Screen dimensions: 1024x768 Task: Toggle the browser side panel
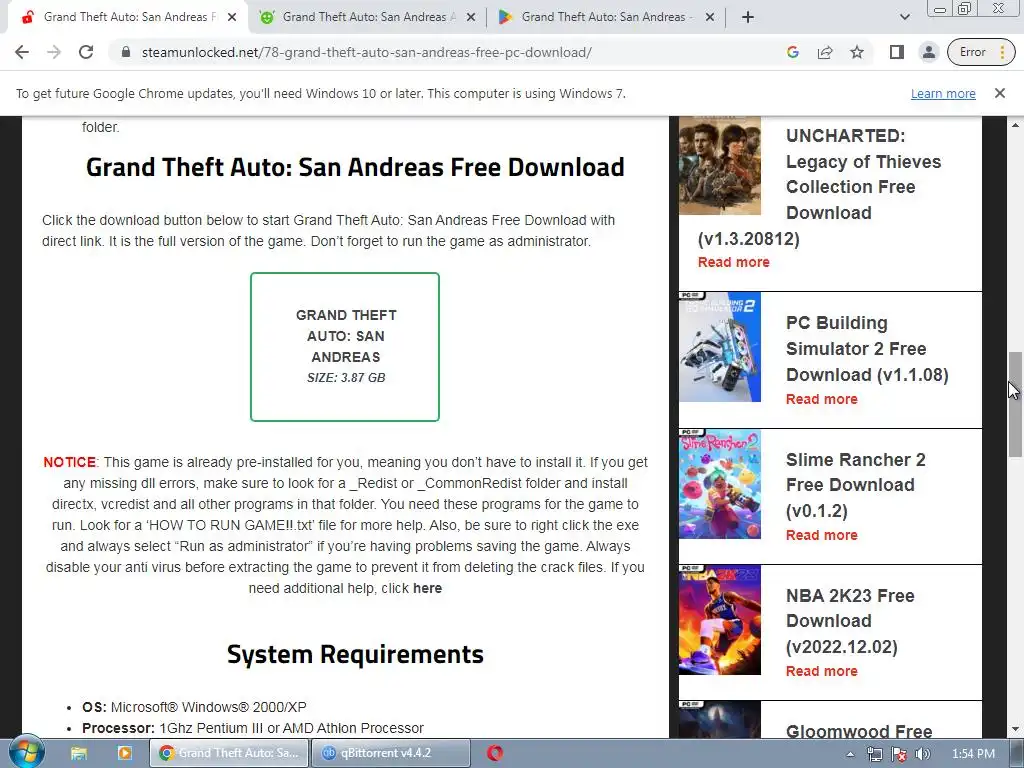(897, 52)
